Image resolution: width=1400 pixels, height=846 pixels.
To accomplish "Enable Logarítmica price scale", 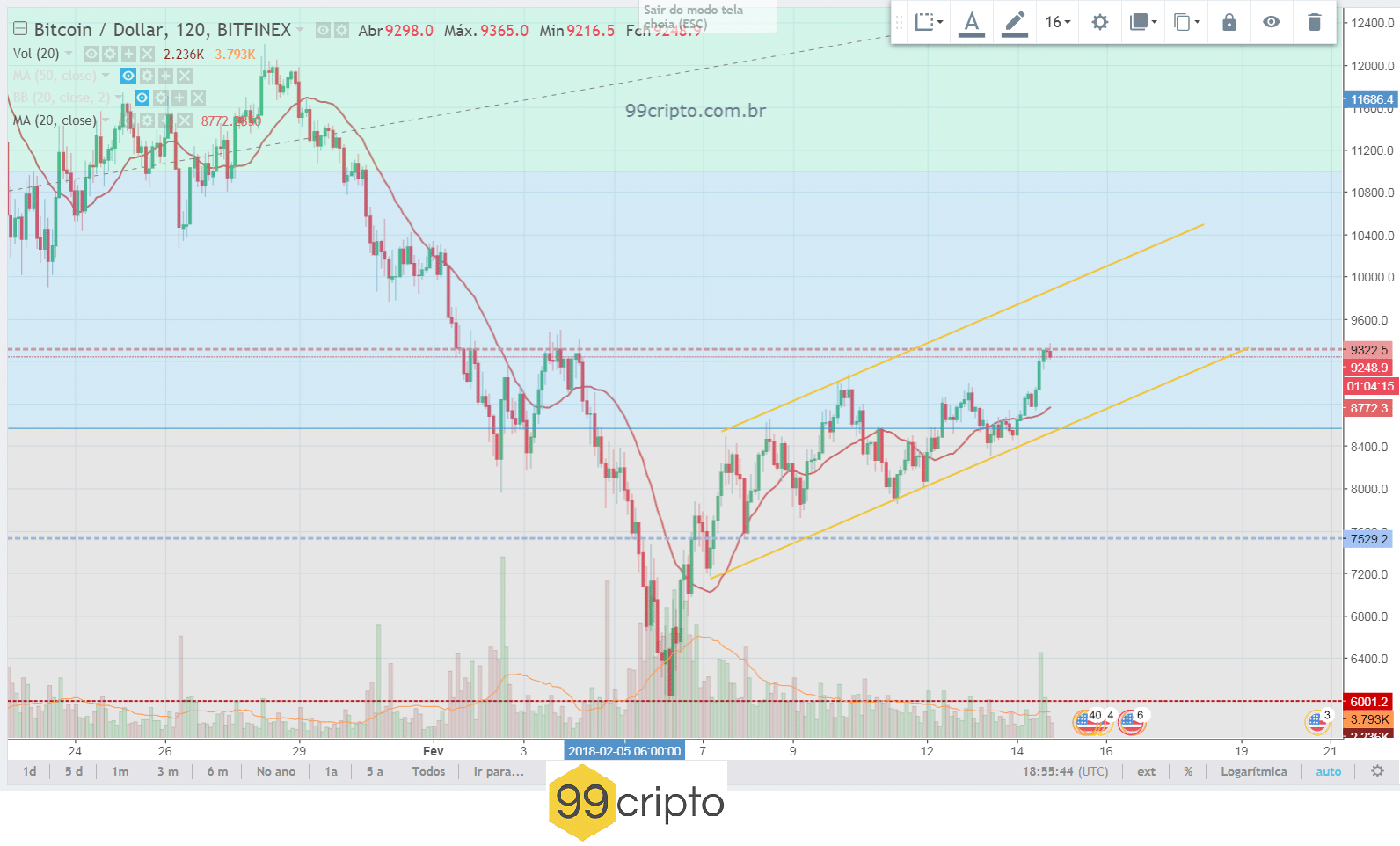I will (x=1253, y=771).
